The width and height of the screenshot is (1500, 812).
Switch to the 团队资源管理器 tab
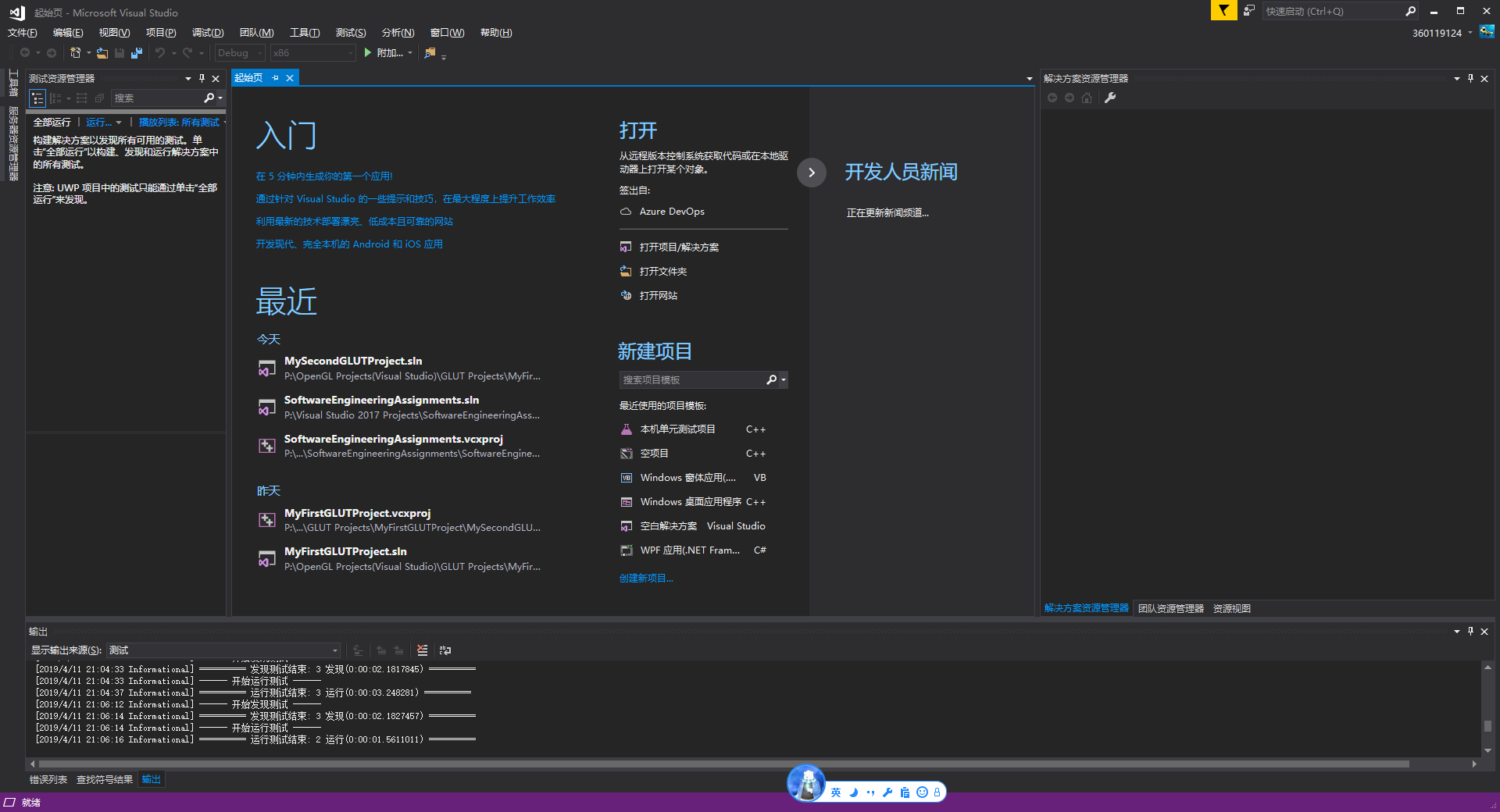(1170, 608)
